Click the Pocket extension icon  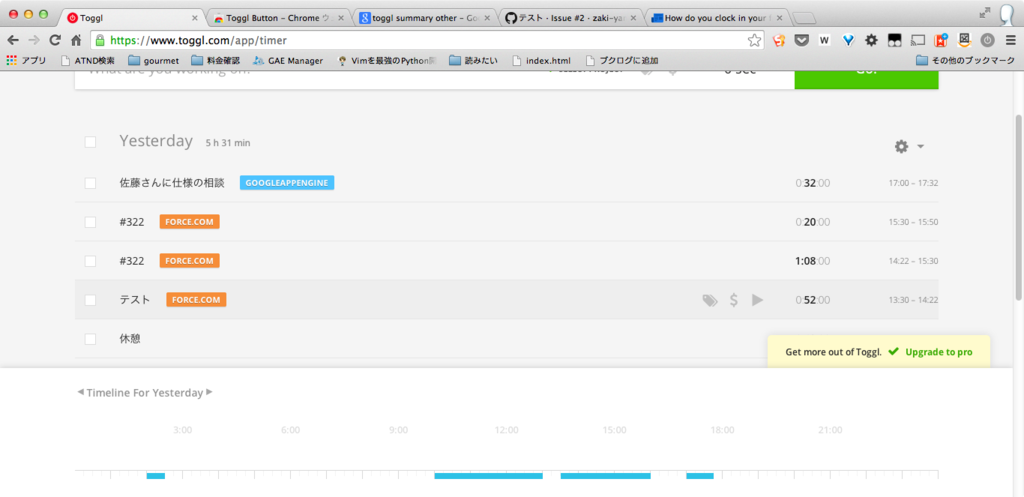coord(801,40)
